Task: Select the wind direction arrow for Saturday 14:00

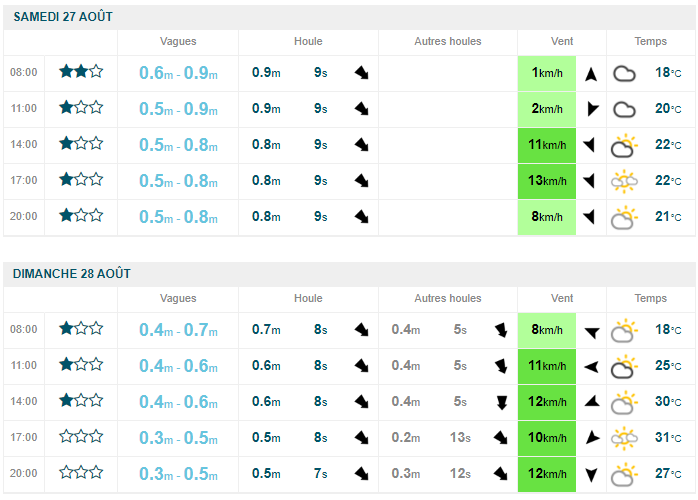Action: (x=591, y=145)
